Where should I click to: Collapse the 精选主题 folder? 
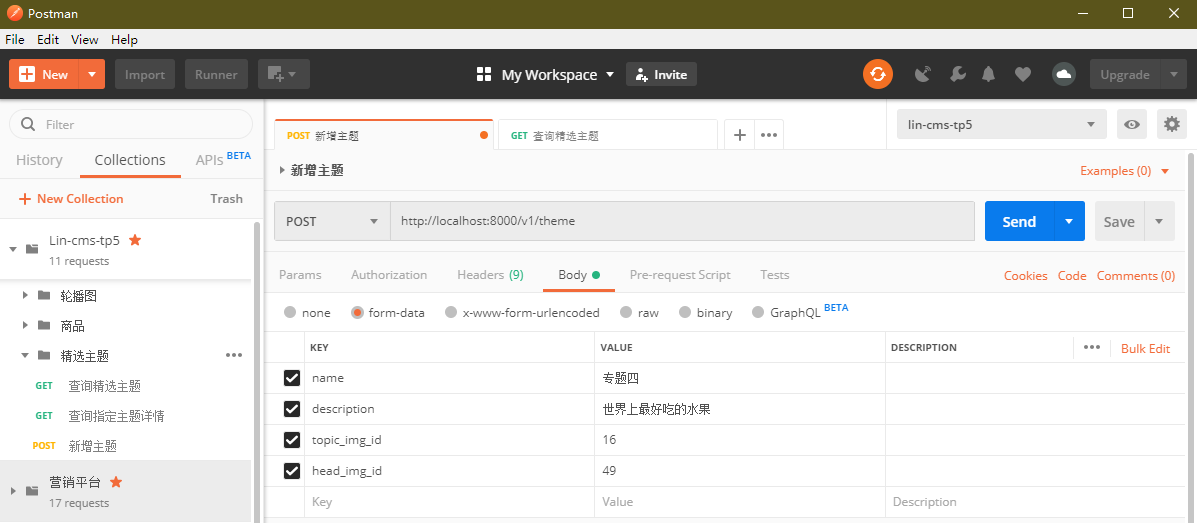click(25, 356)
